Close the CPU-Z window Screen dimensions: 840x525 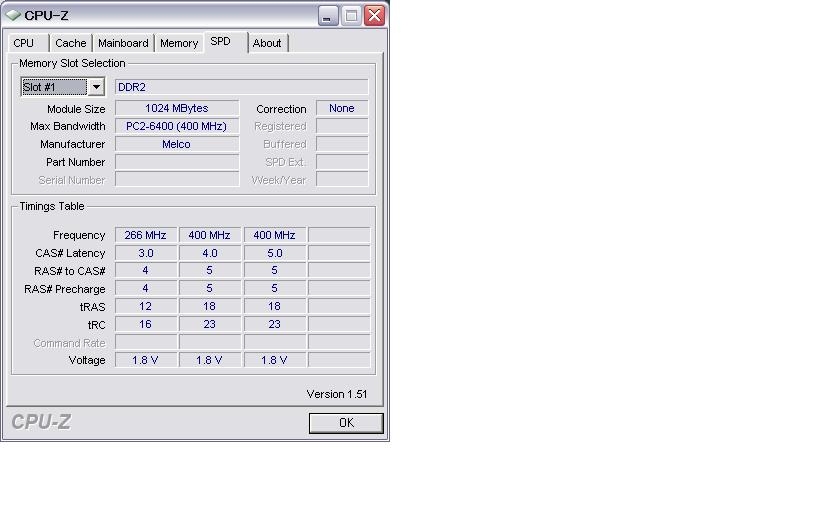pos(374,16)
